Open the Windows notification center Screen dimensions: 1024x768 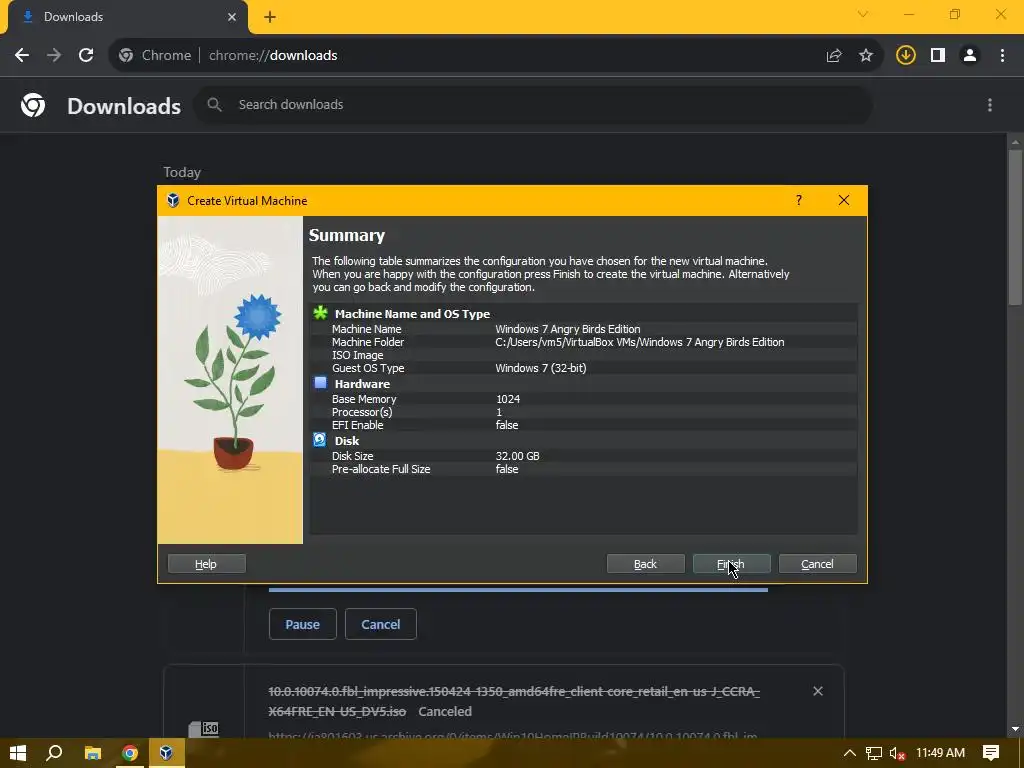point(991,753)
